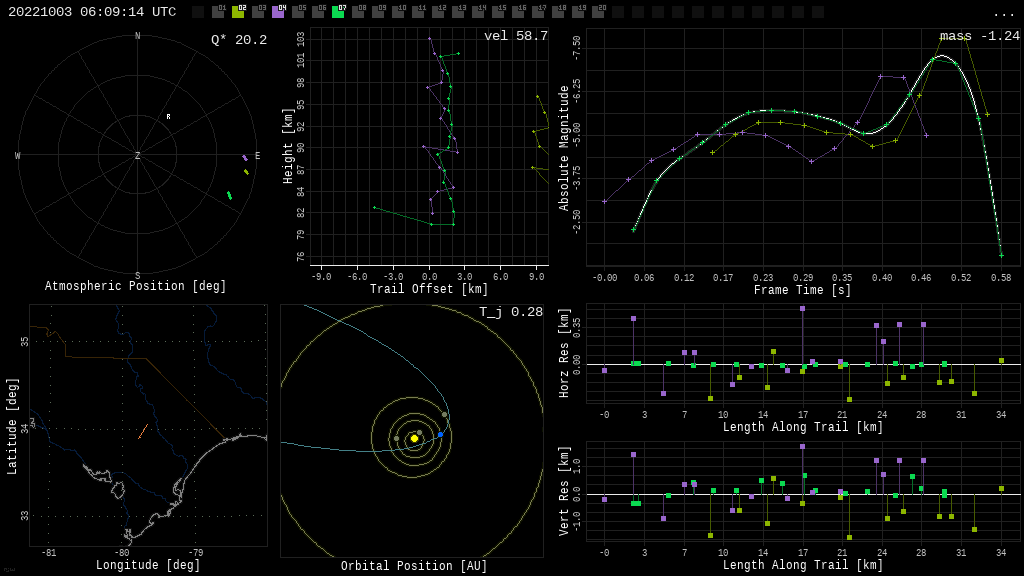Click the blue Earth dot on orbit
This screenshot has height=576, width=1024.
[440, 434]
